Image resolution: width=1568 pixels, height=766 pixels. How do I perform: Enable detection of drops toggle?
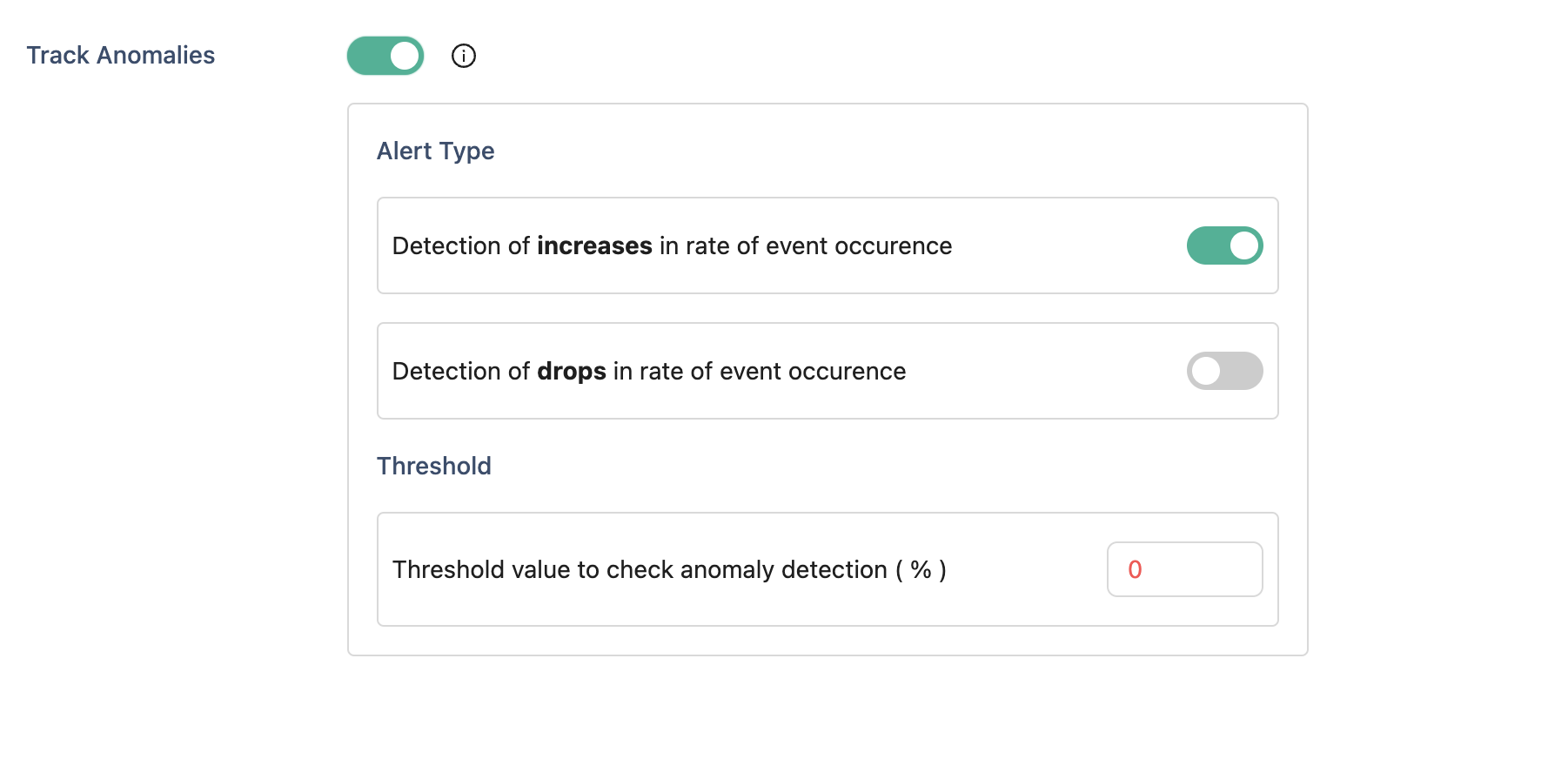tap(1224, 371)
